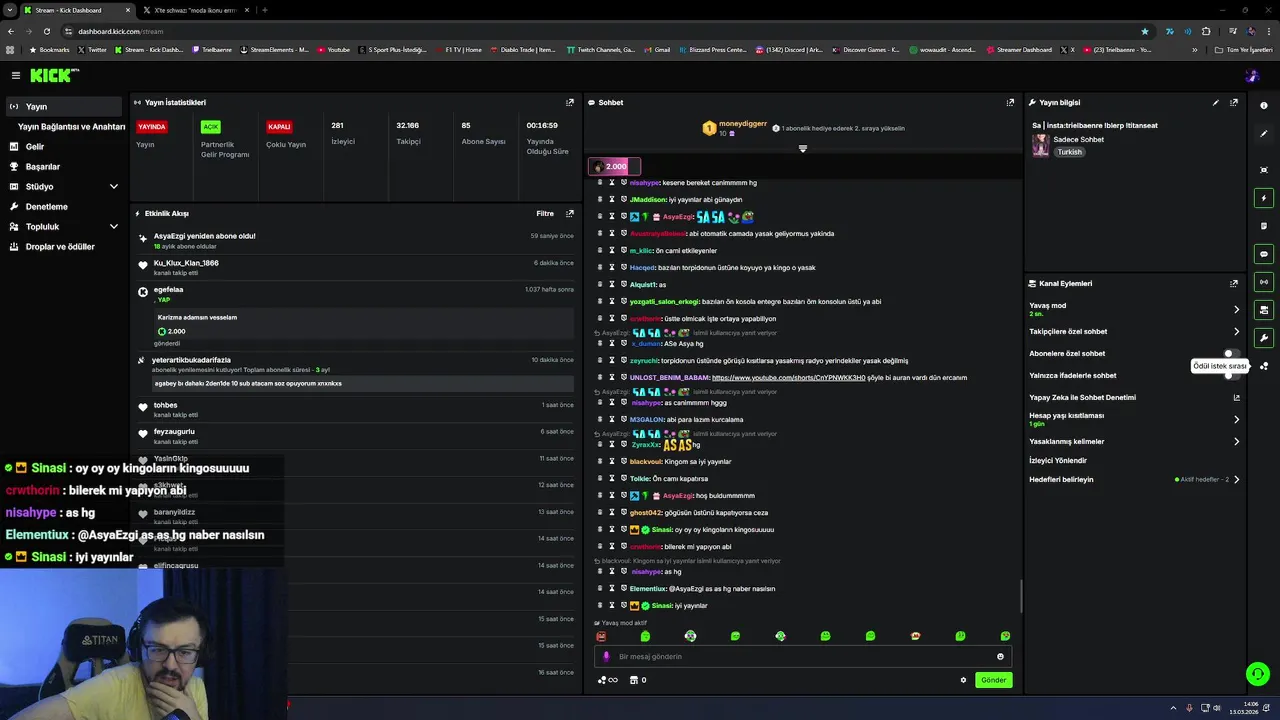Bookmark this page with the star icon
The image size is (1280, 720).
click(x=1145, y=31)
